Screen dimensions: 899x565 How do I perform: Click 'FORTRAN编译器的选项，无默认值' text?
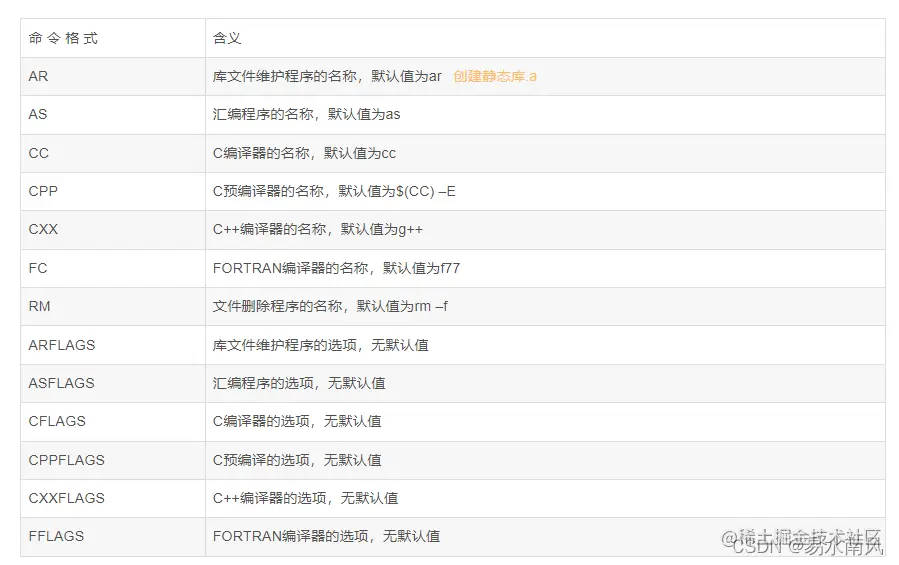pos(326,536)
